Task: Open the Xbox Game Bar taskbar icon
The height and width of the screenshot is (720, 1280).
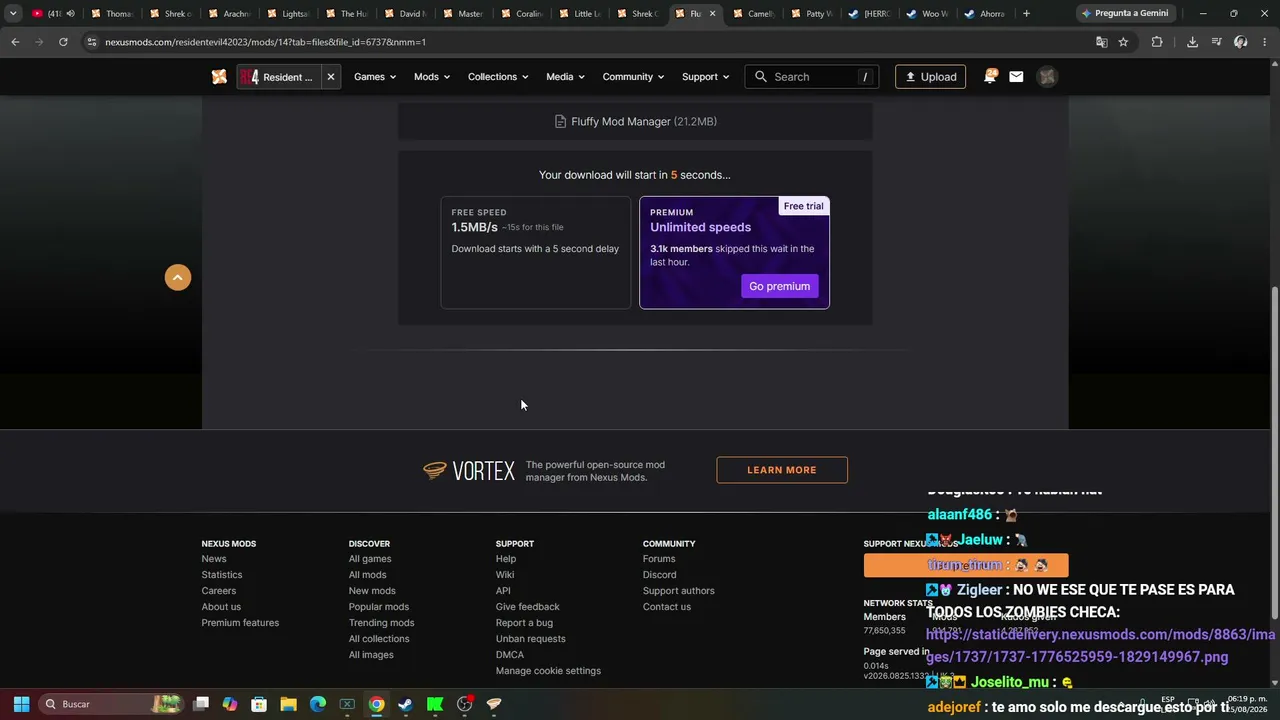Action: tap(347, 704)
